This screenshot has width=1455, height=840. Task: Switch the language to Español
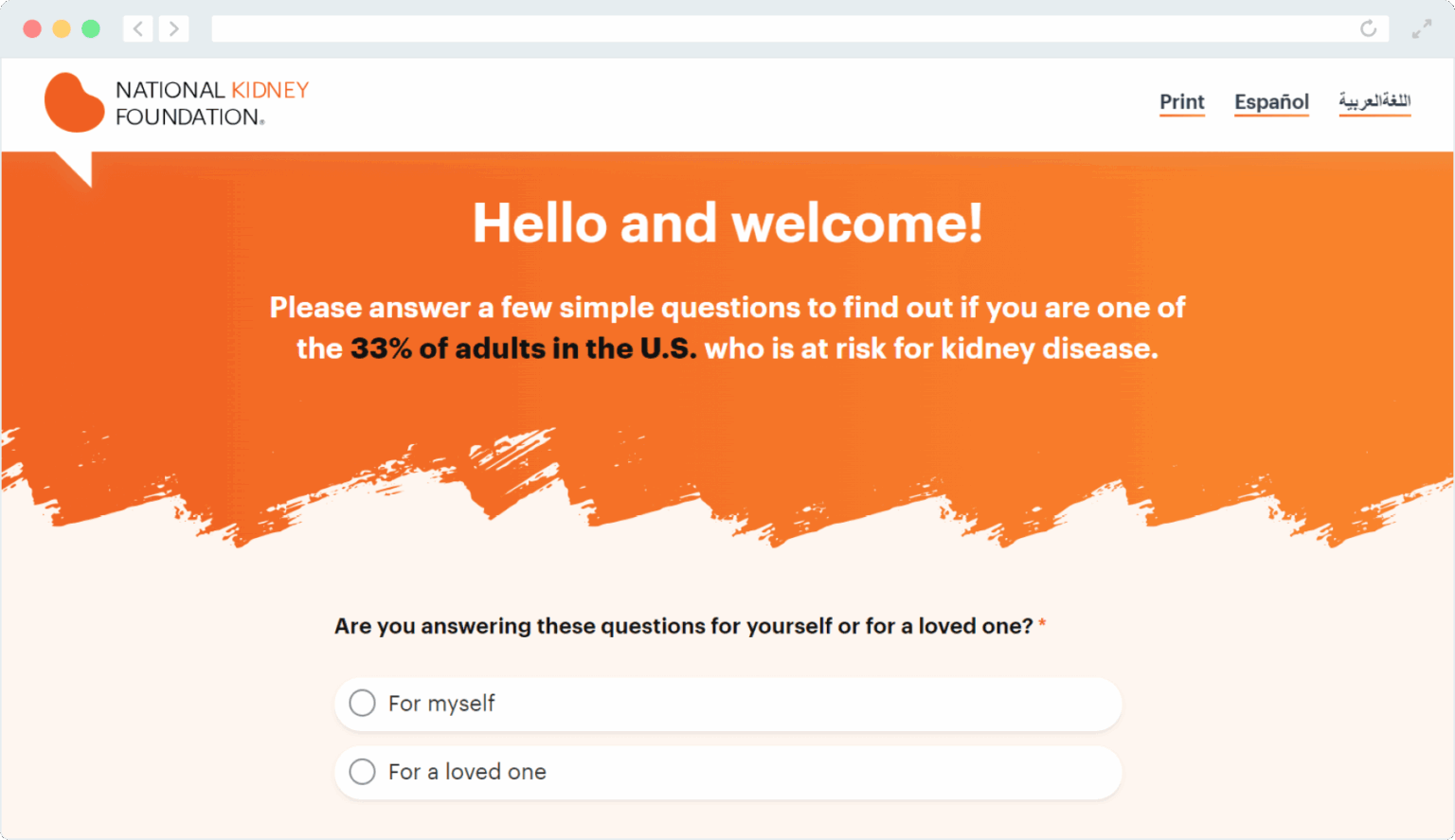click(1271, 101)
